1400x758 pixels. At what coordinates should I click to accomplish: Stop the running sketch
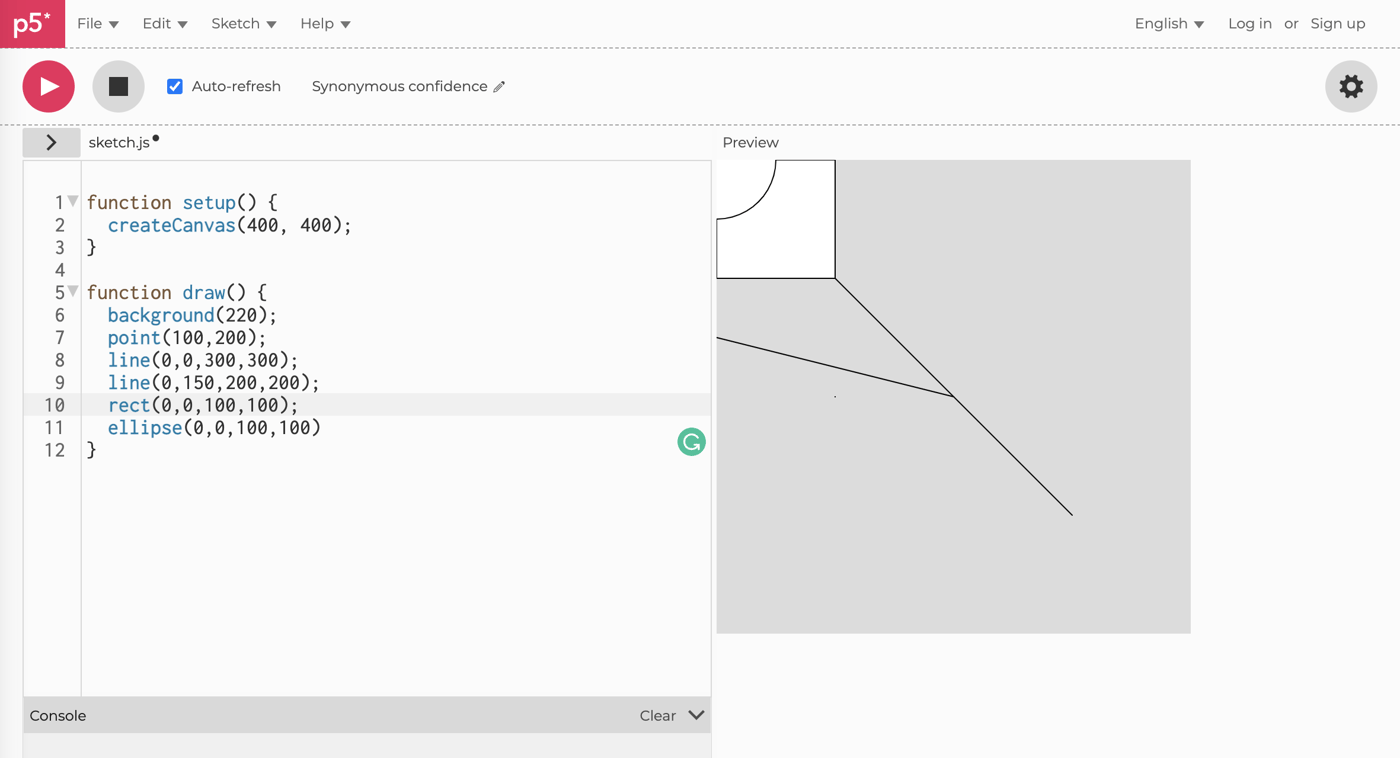click(118, 86)
